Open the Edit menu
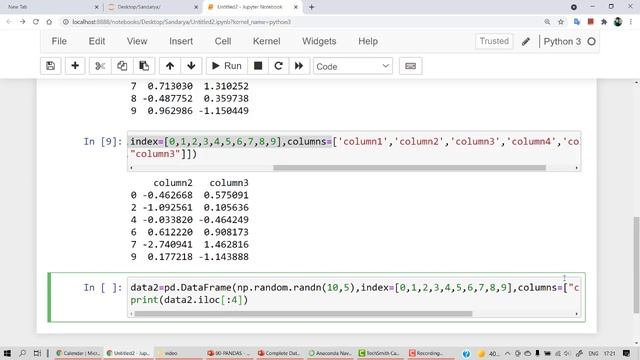 (97, 41)
